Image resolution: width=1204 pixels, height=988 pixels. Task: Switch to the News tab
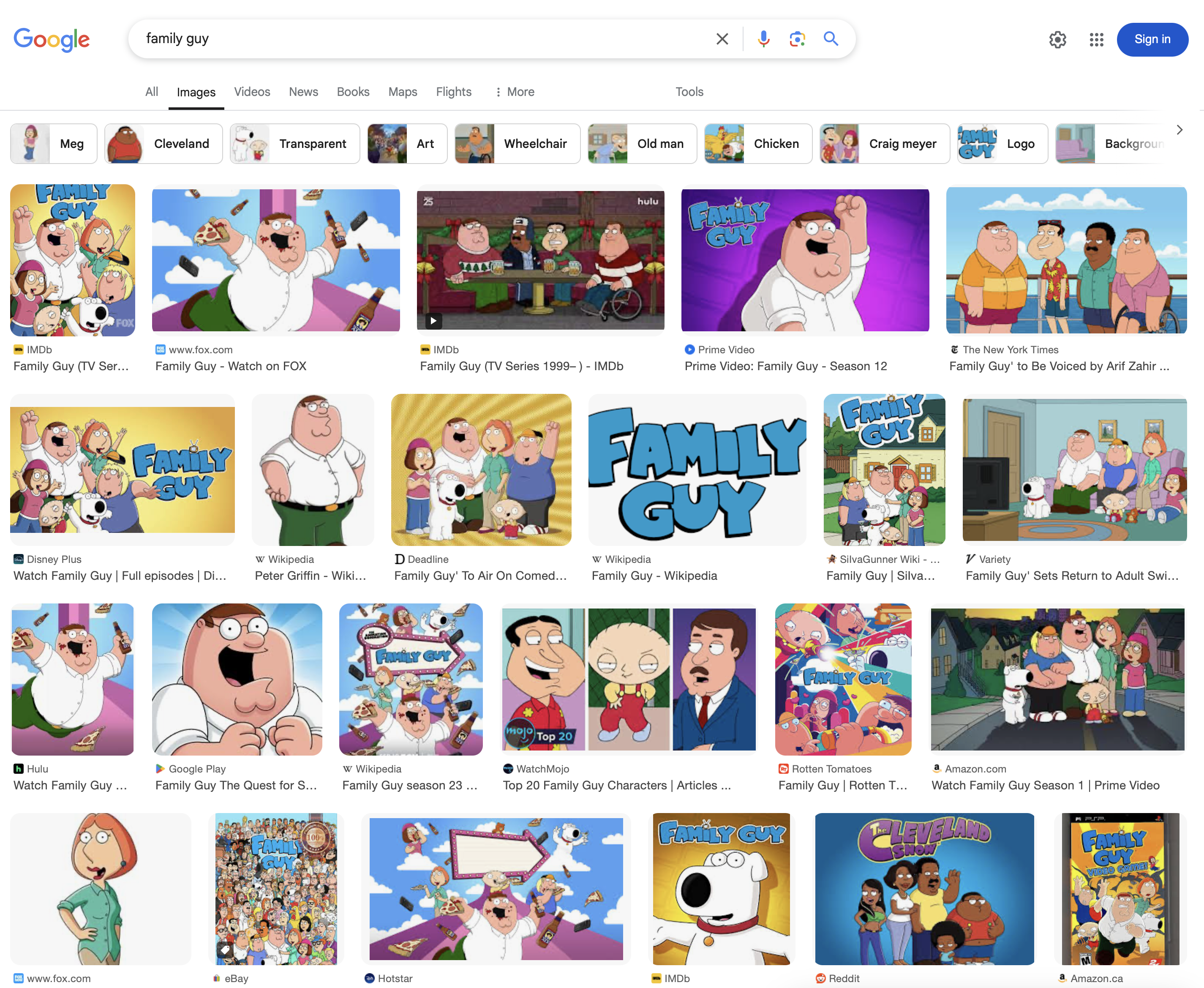(303, 92)
